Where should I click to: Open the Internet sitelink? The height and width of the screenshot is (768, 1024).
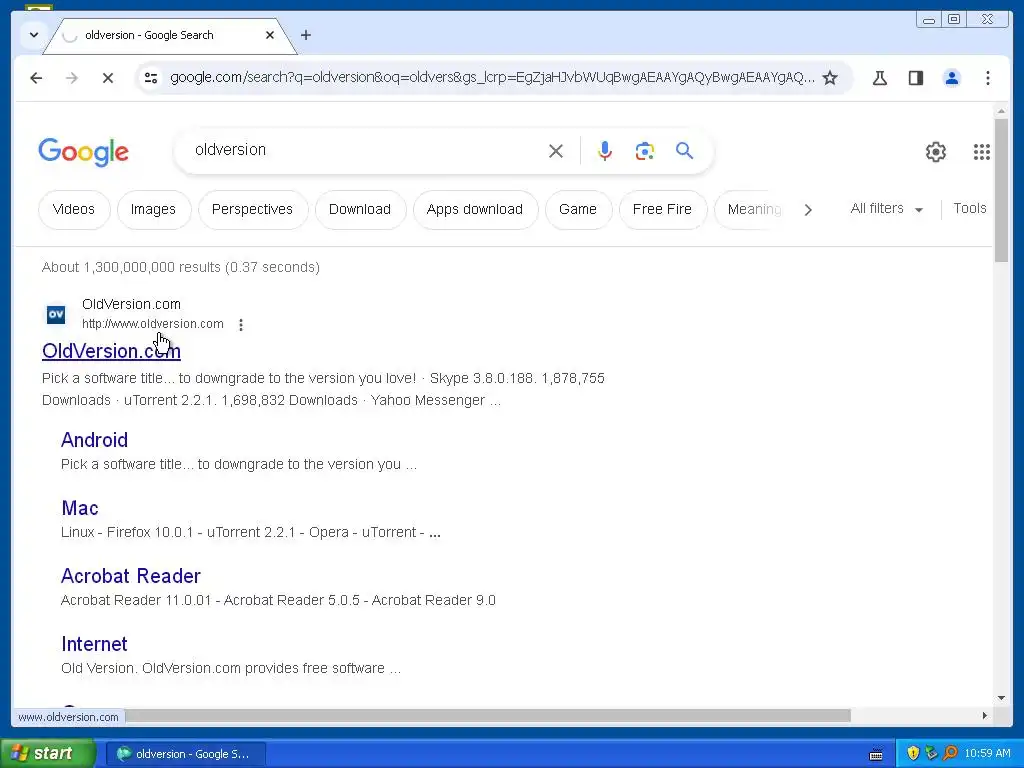tap(94, 644)
